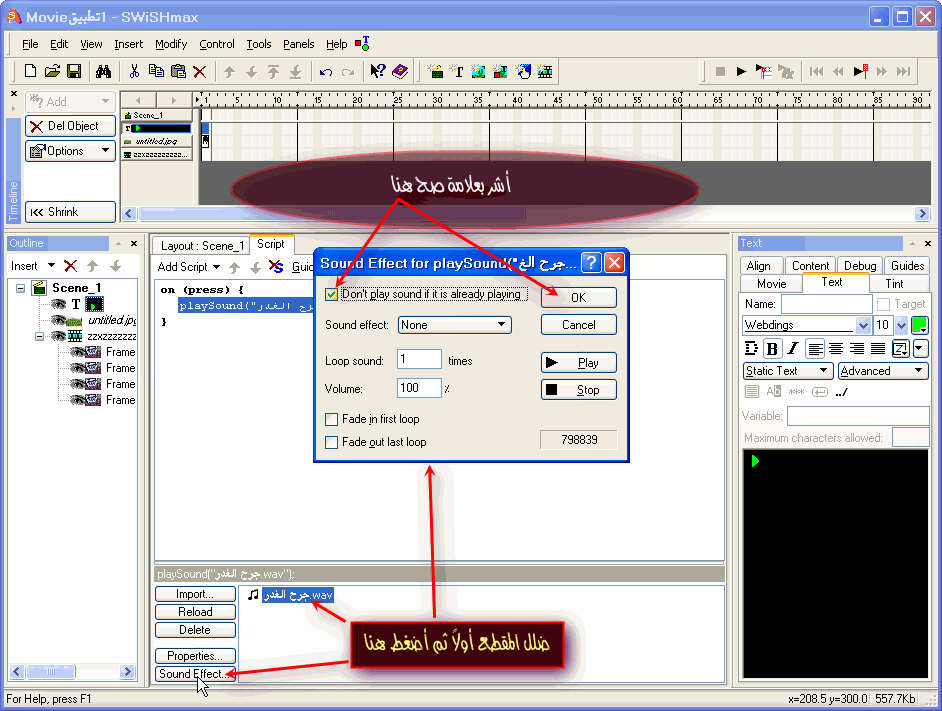This screenshot has height=711, width=942.
Task: Click the Insert Button hand-pointer icon
Action: click(523, 72)
